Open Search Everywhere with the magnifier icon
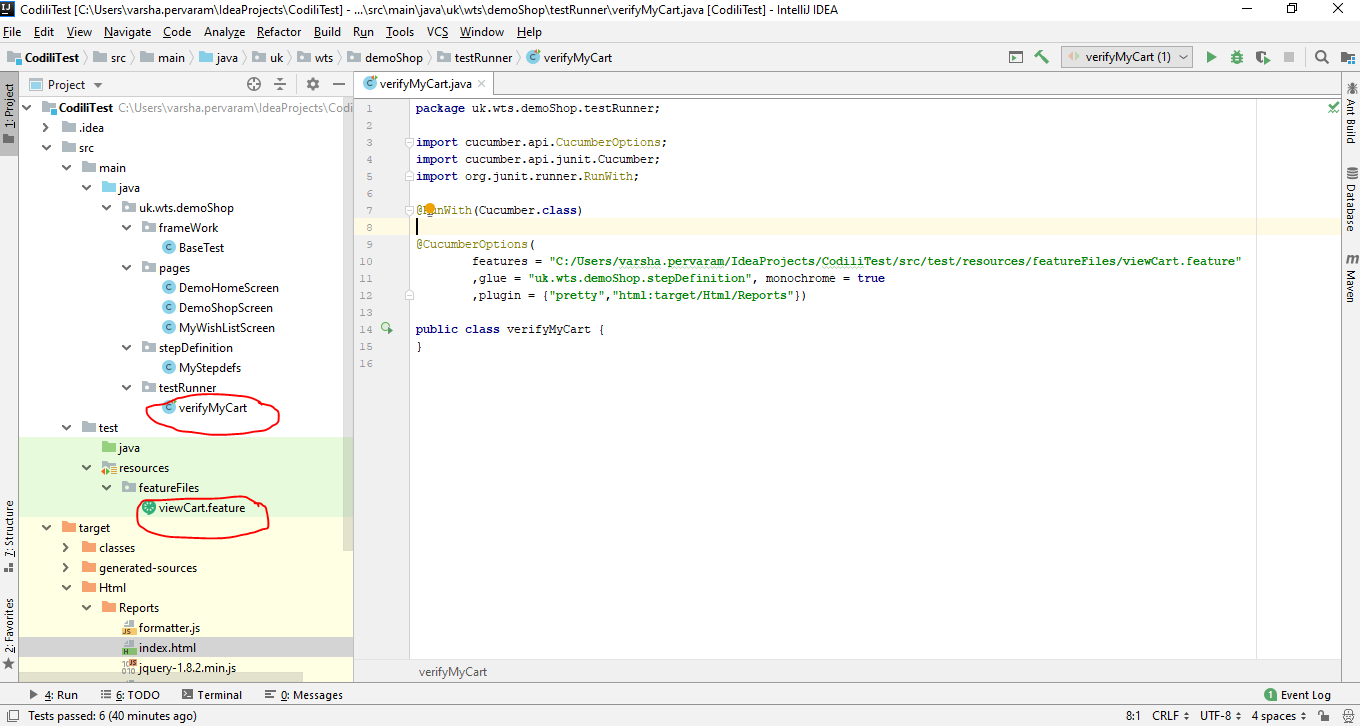The width and height of the screenshot is (1360, 726). pyautogui.click(x=1322, y=57)
